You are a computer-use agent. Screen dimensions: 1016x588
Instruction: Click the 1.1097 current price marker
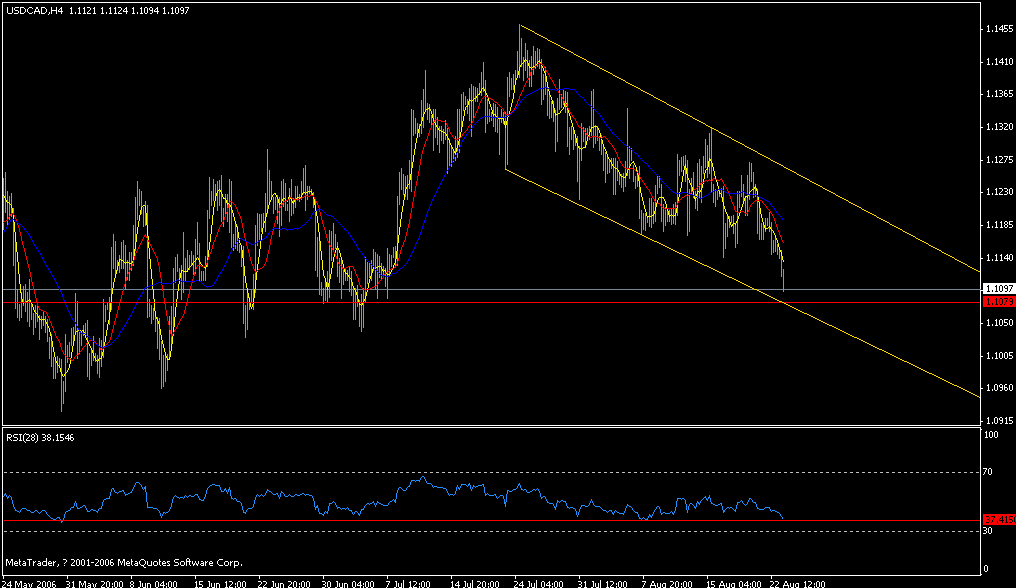pyautogui.click(x=996, y=287)
